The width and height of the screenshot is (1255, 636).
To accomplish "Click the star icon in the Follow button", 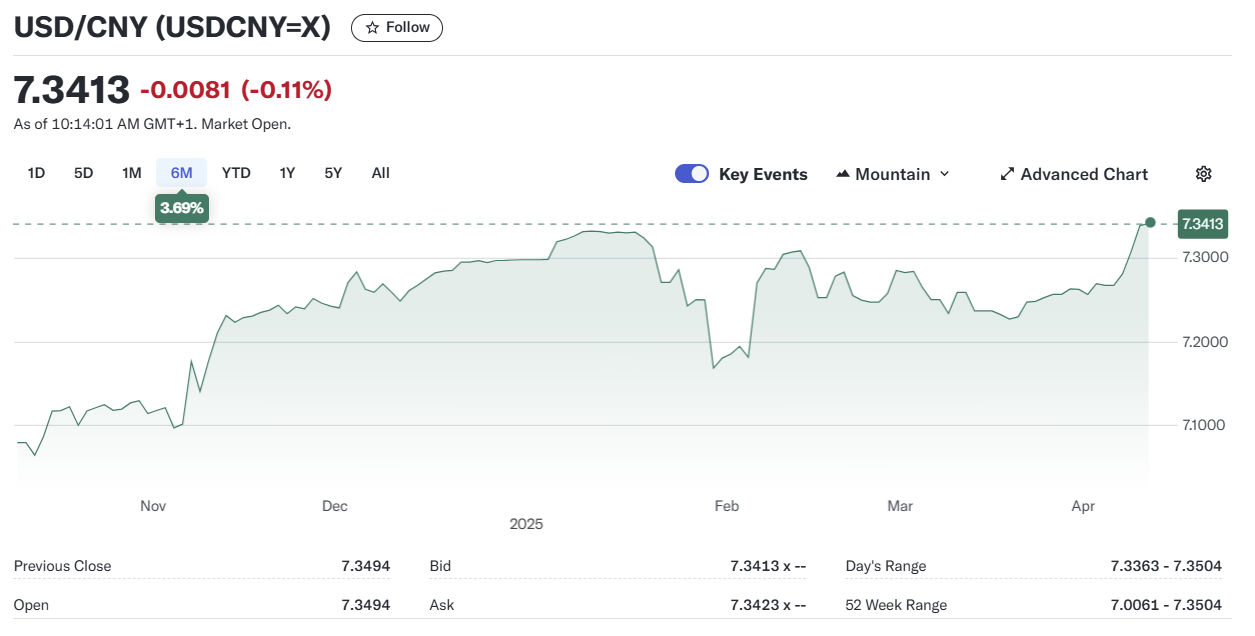I will [372, 28].
